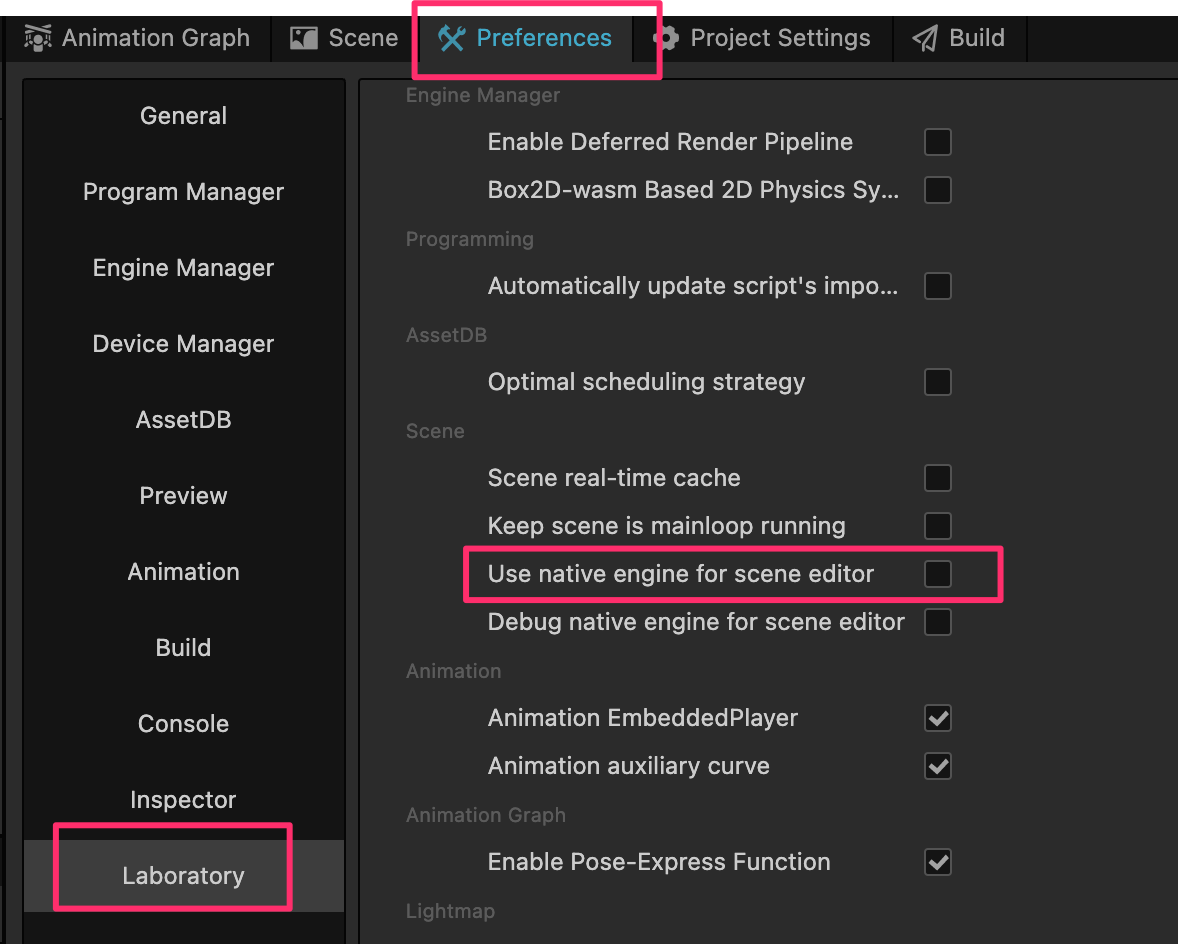Click the 'Lightmap' section heading

point(450,911)
